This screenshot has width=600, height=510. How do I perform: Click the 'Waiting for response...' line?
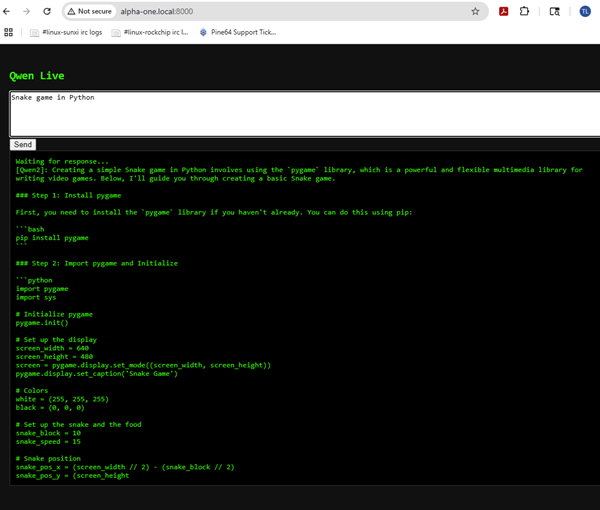(x=62, y=161)
